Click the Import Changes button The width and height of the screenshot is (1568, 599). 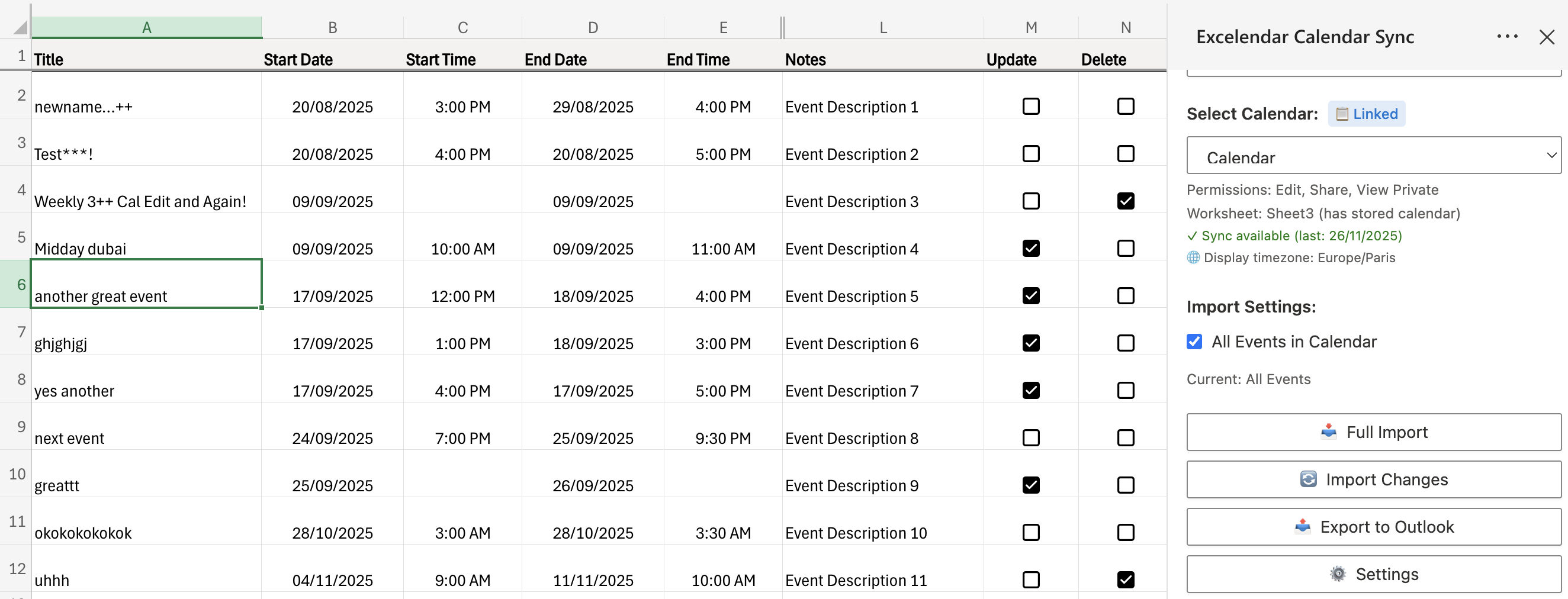(1373, 479)
